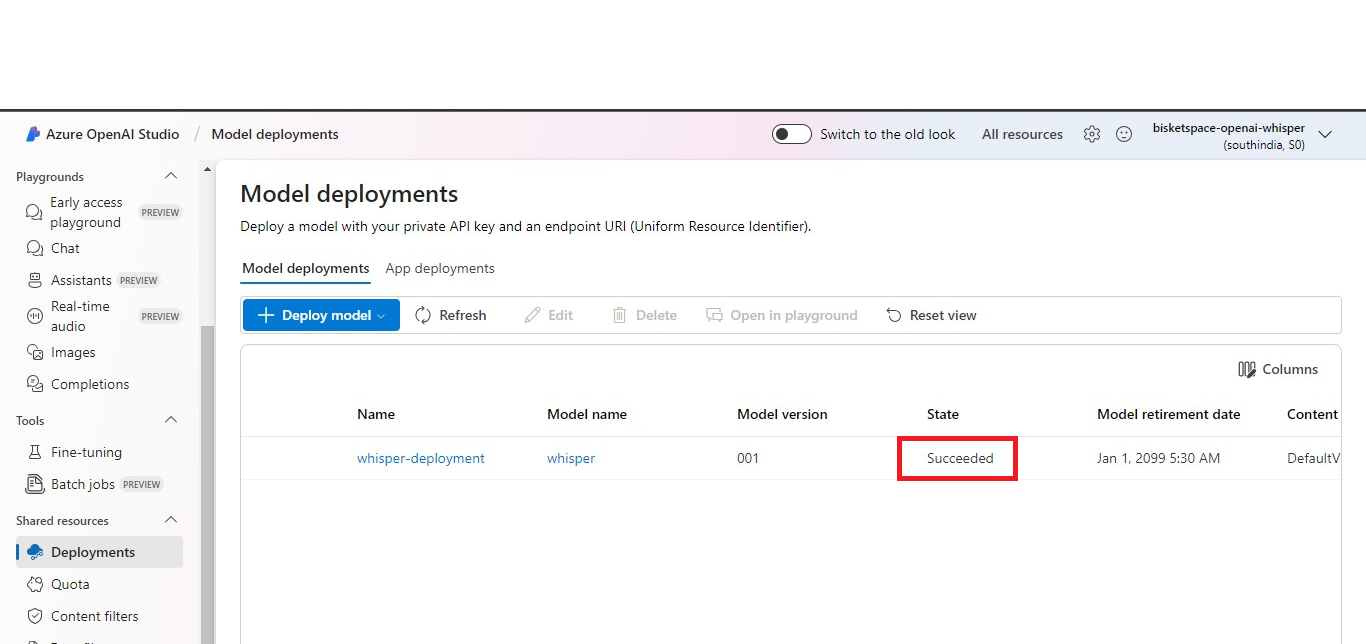Viewport: 1366px width, 644px height.
Task: Collapse the Shared resources section
Action: click(x=171, y=520)
